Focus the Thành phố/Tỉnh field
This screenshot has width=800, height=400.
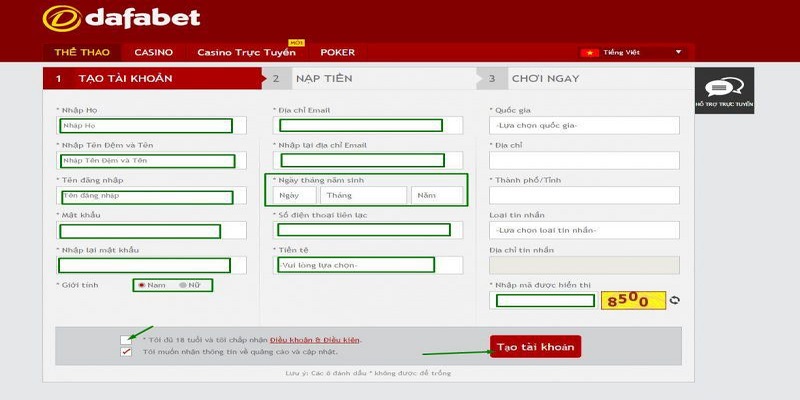[584, 195]
